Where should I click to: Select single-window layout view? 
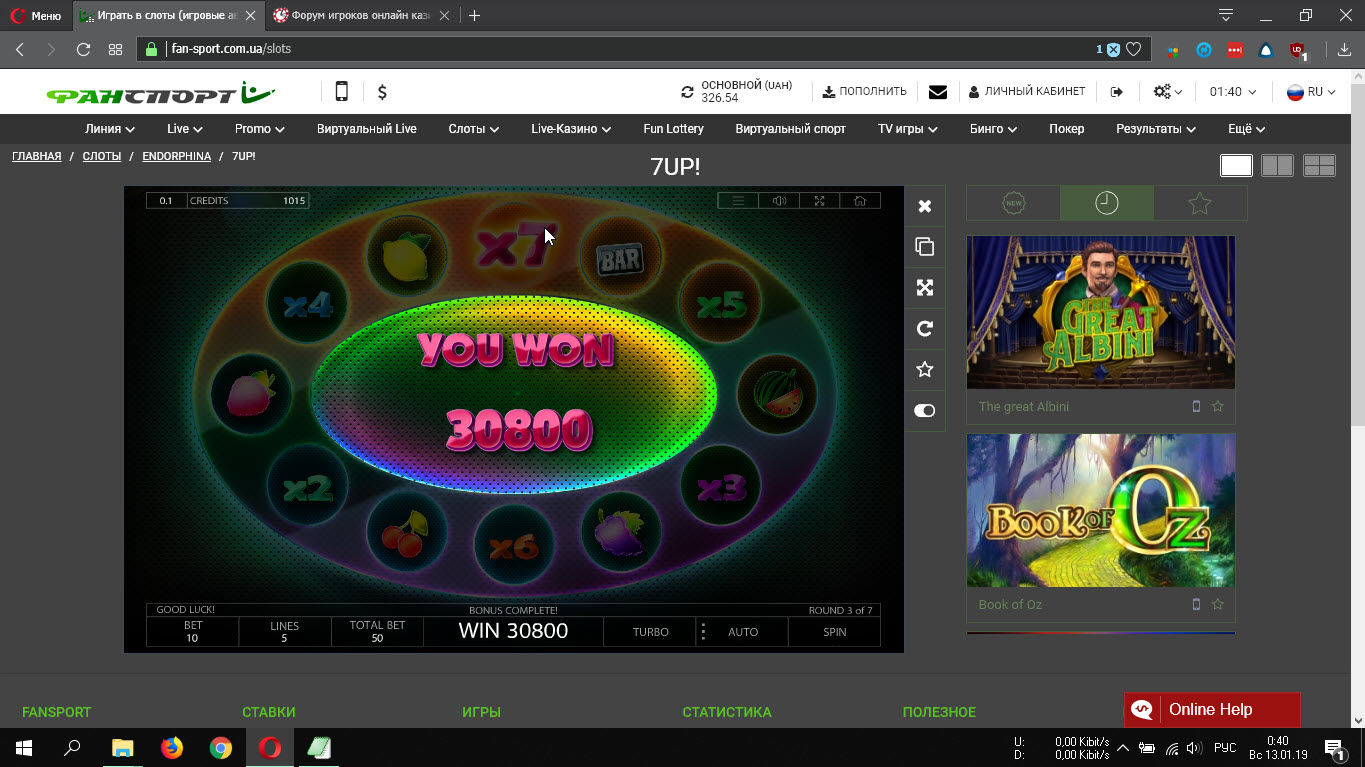click(x=1236, y=166)
